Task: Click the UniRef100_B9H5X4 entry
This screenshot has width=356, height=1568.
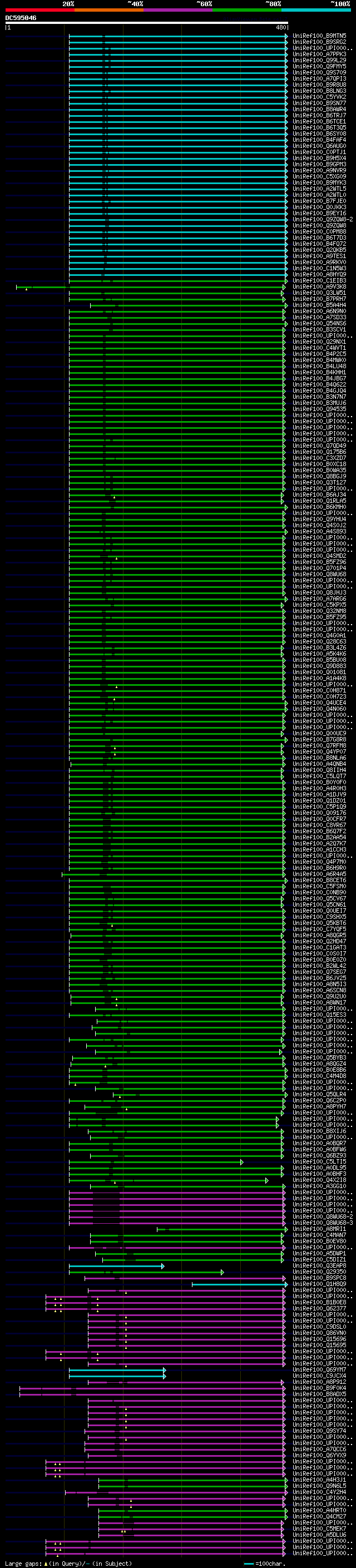Action: pos(319,159)
